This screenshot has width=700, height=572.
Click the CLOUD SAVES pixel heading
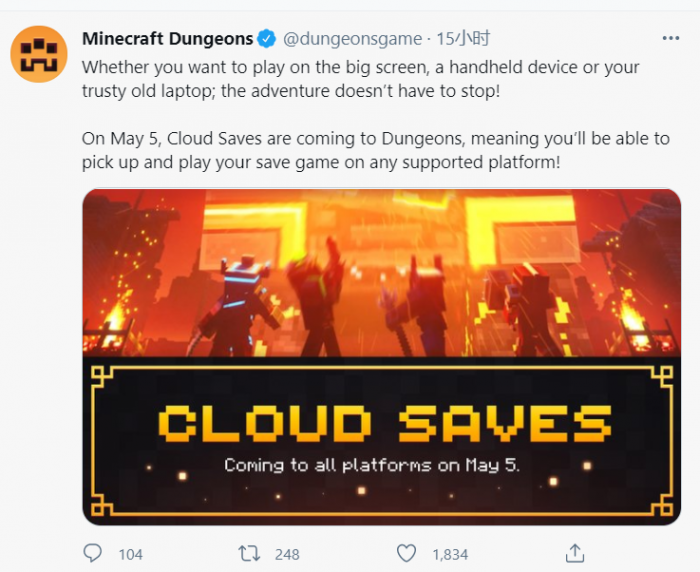click(x=385, y=424)
